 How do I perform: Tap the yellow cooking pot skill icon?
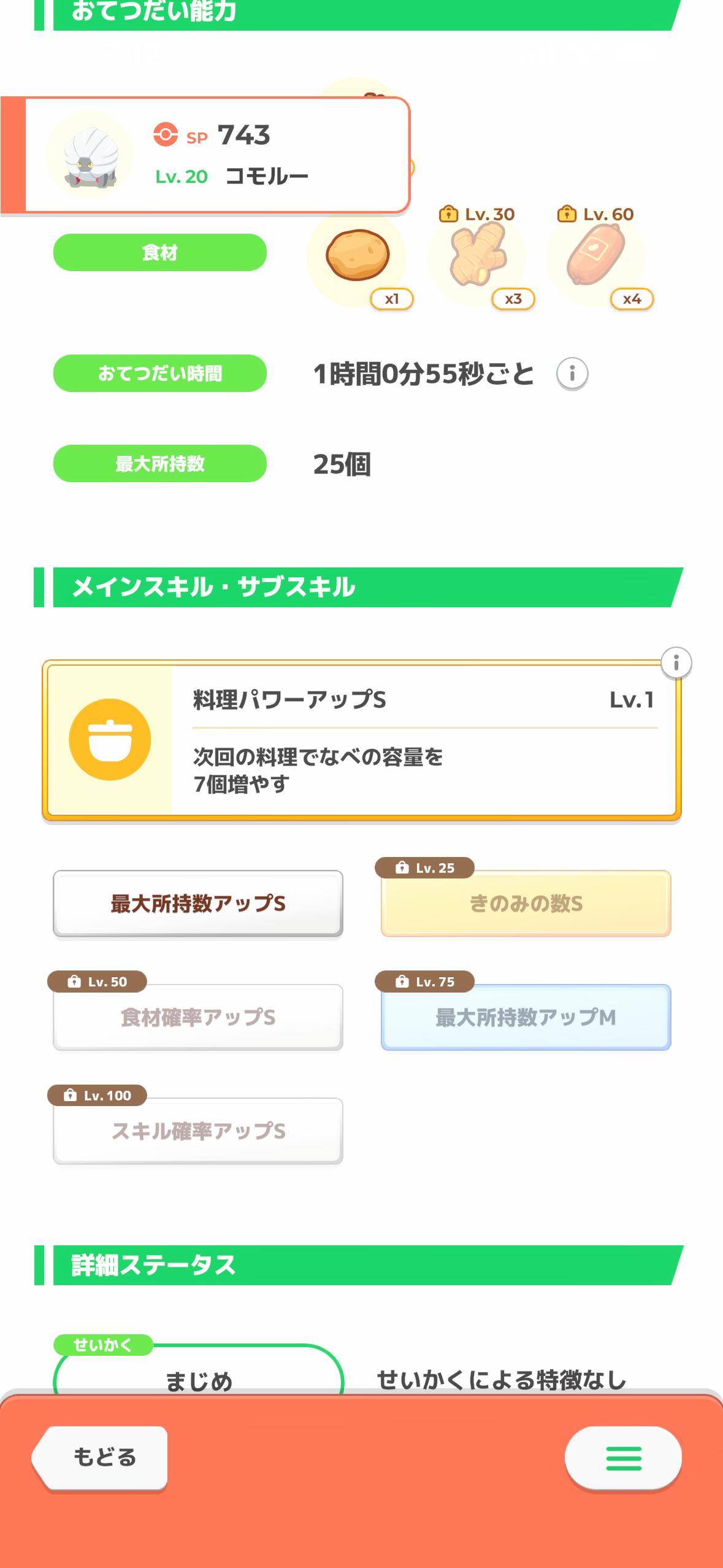(110, 739)
